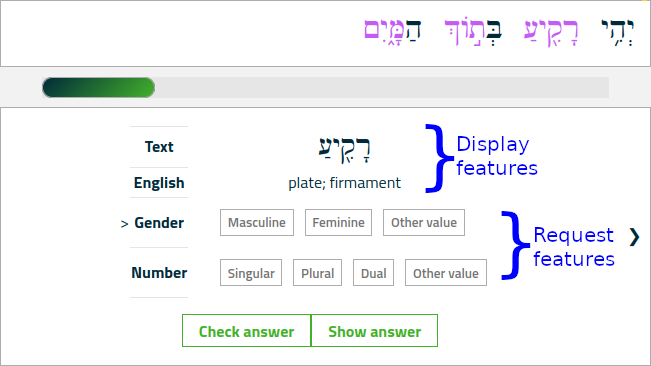The height and width of the screenshot is (366, 651).
Task: Click the next-question right chevron arrow
Action: (x=634, y=237)
